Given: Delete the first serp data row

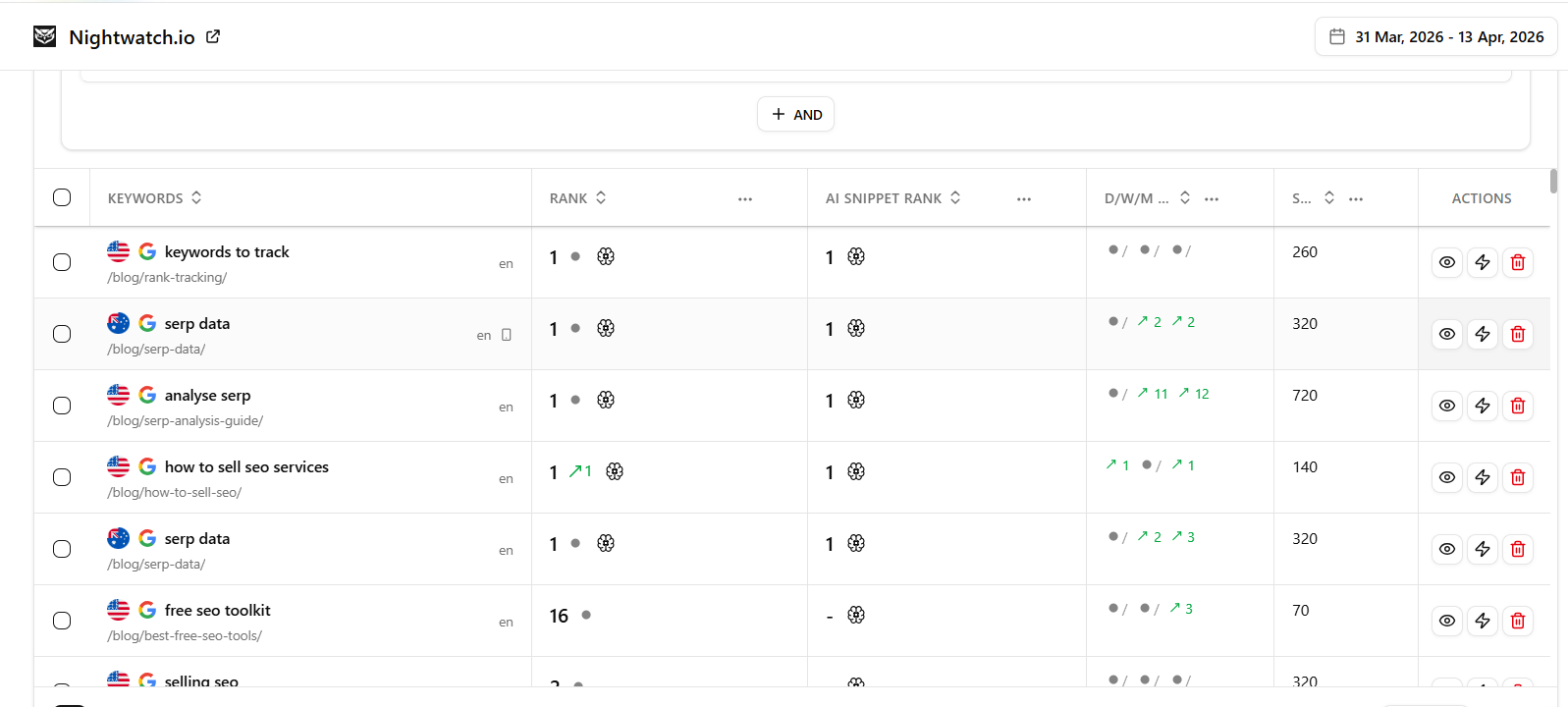Looking at the screenshot, I should click(1518, 334).
